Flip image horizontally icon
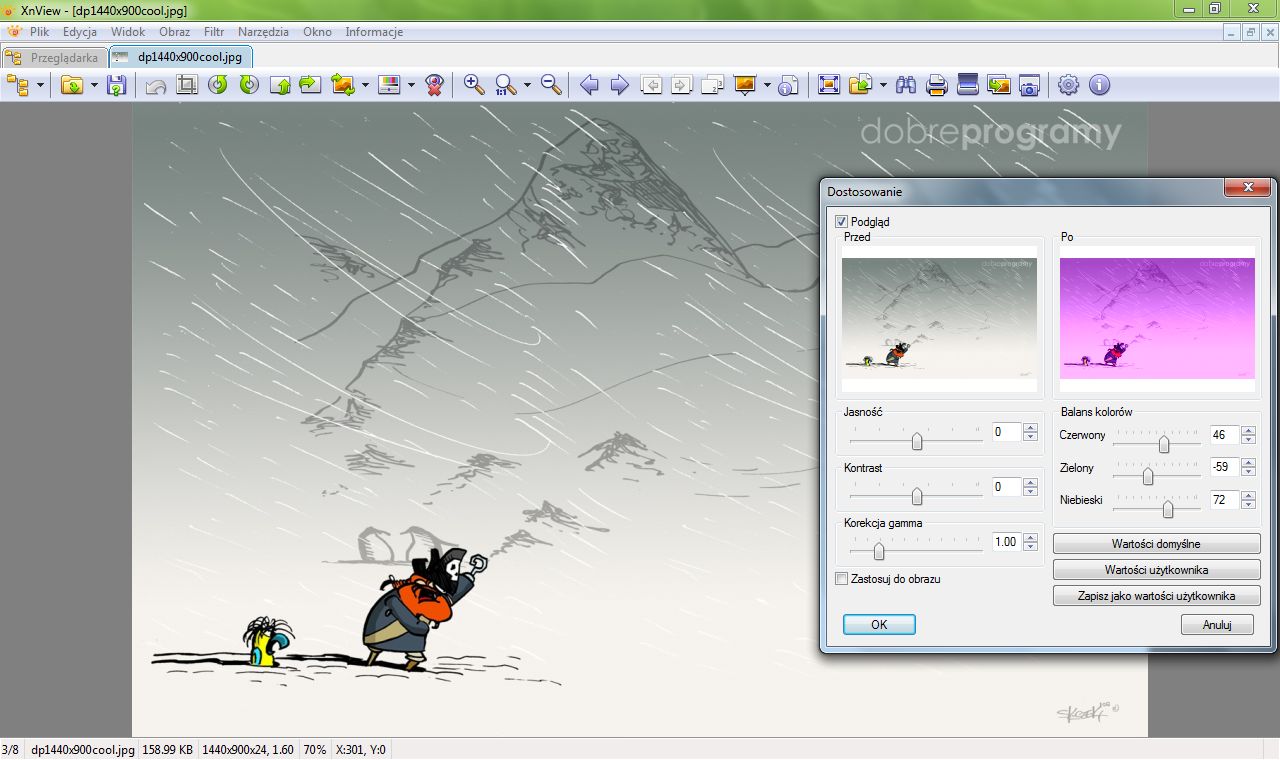 310,85
